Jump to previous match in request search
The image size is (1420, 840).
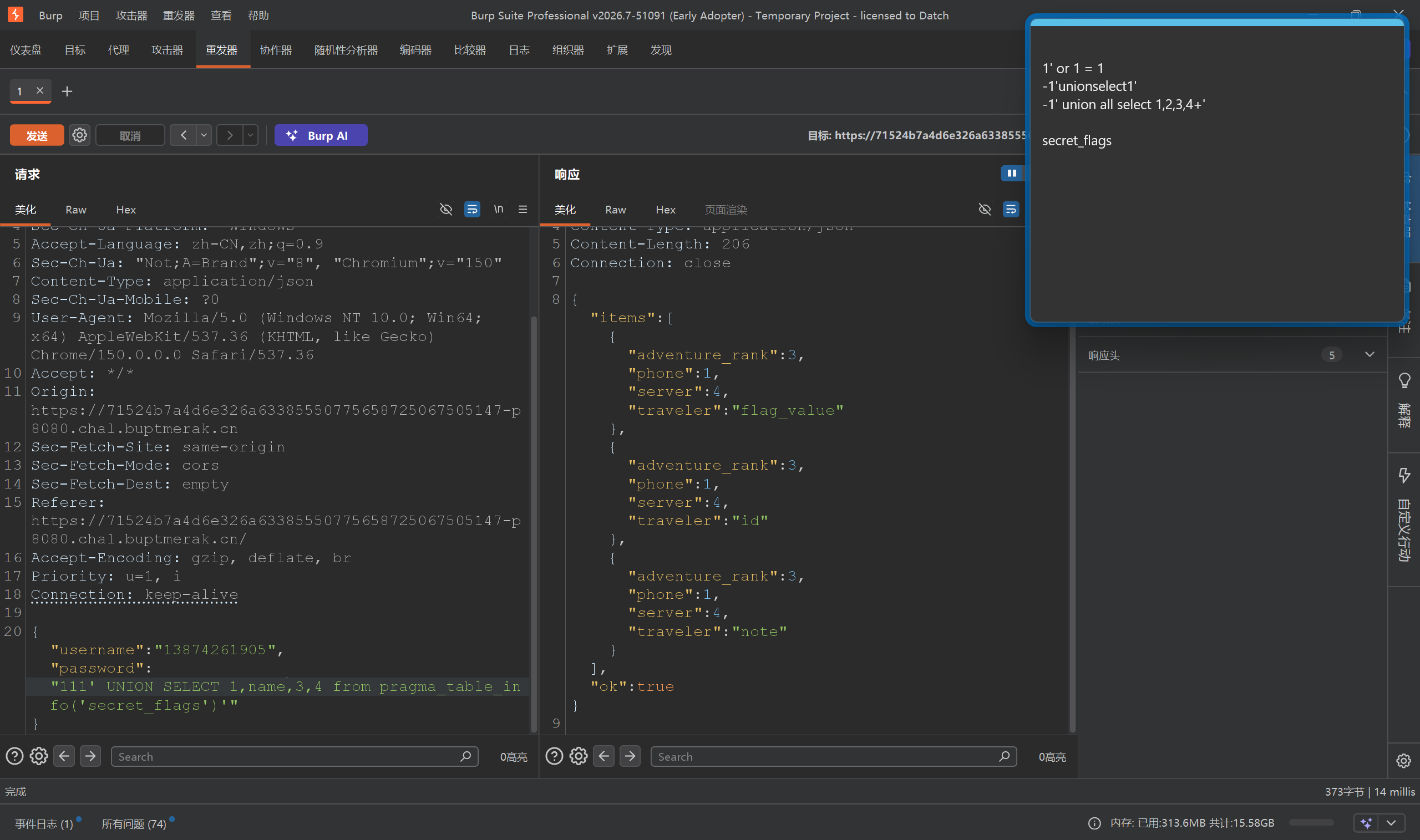64,756
